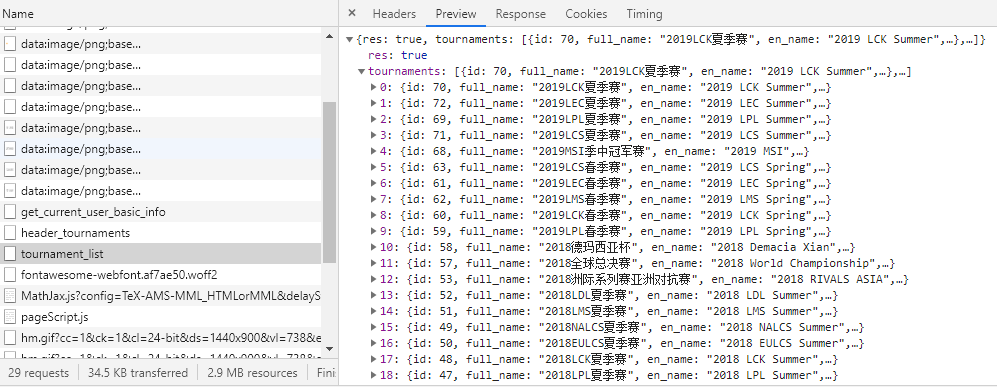Open the Response tab

point(521,13)
